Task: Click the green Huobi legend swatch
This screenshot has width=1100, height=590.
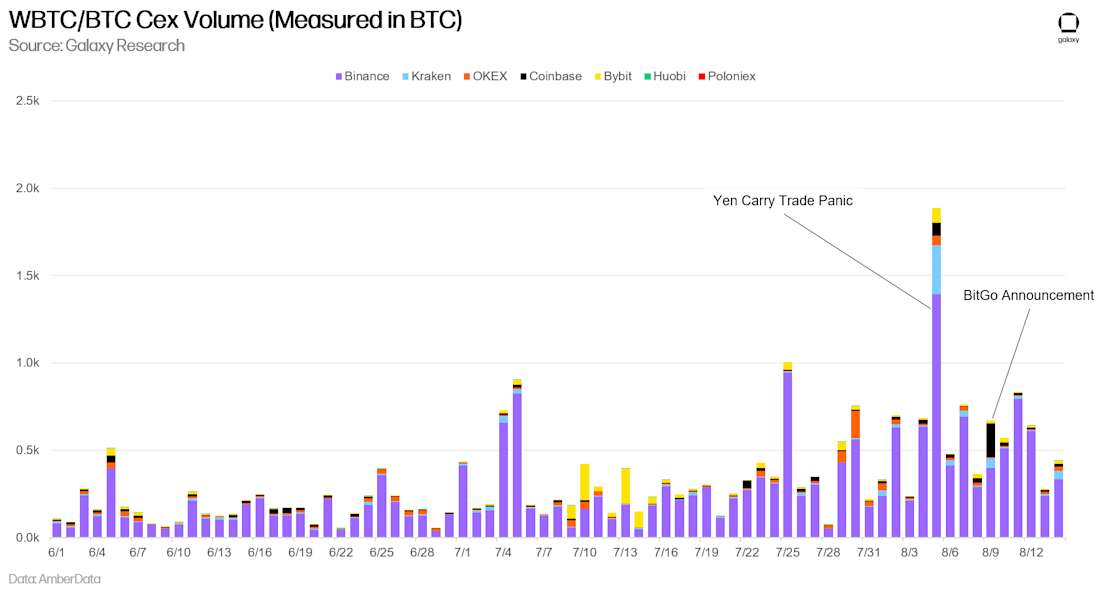Action: click(x=648, y=76)
